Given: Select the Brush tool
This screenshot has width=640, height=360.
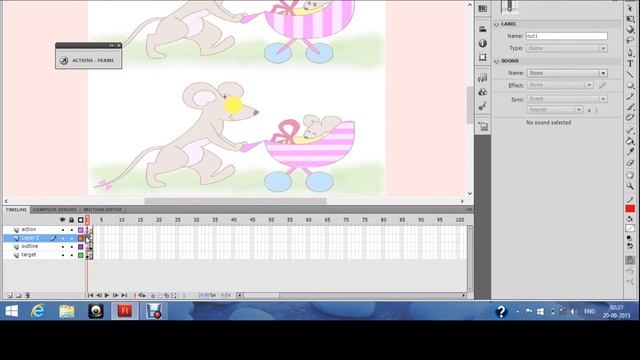Looking at the screenshot, I should (630, 107).
